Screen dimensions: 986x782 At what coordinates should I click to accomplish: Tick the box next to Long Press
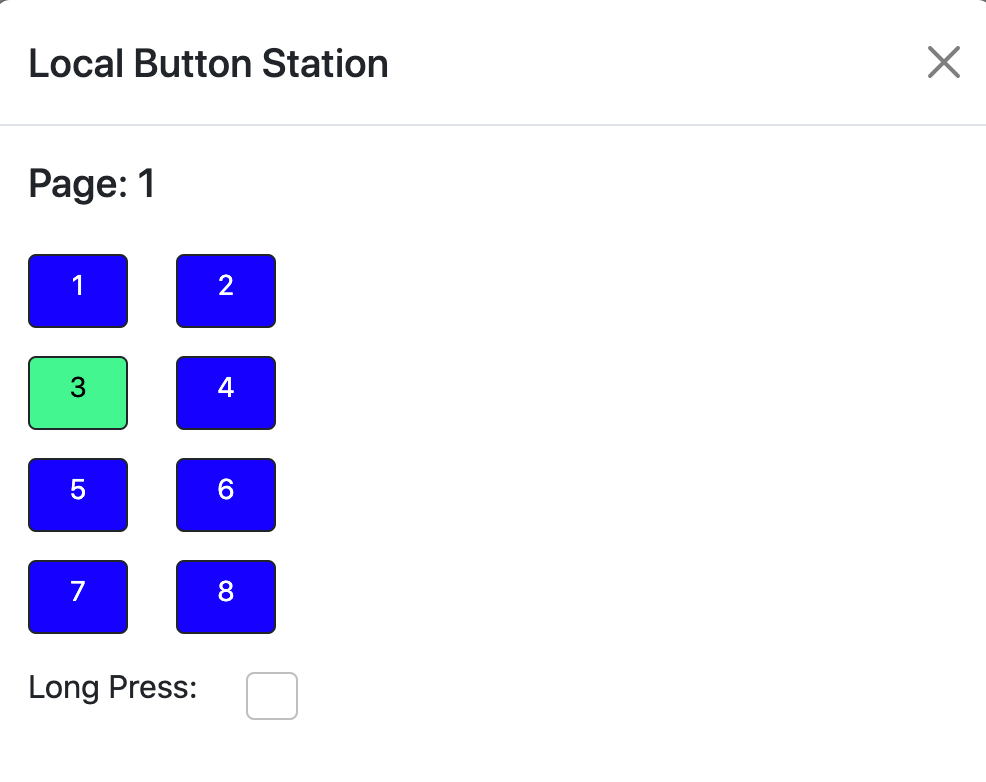click(272, 696)
